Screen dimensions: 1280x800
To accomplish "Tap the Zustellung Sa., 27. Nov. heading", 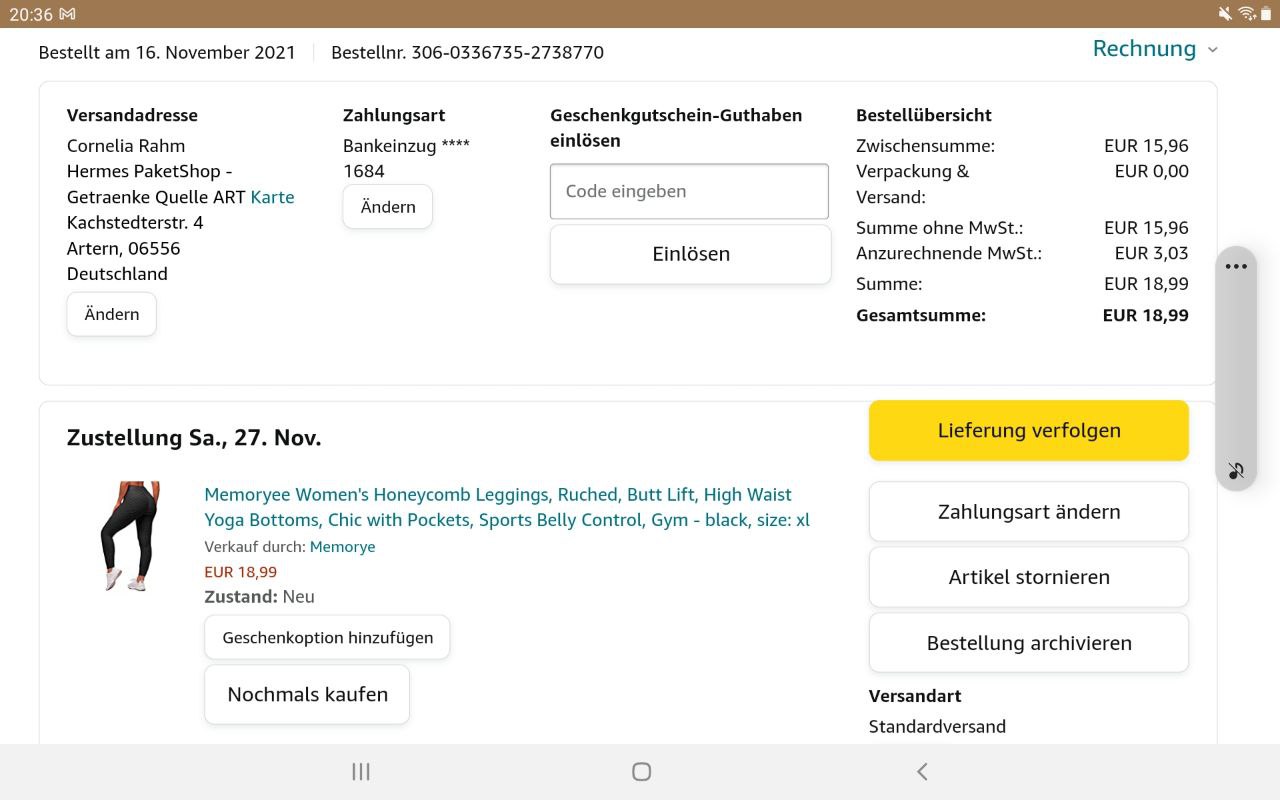I will 194,438.
